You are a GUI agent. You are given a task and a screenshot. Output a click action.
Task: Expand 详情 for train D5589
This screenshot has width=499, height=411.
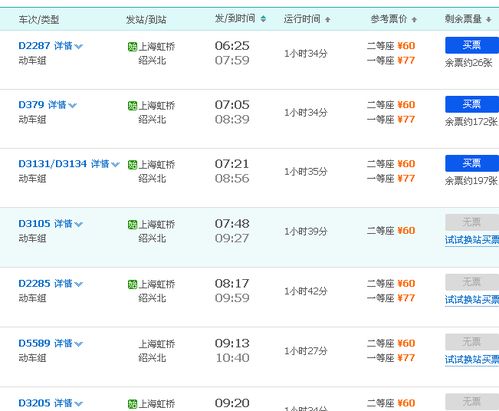point(68,343)
